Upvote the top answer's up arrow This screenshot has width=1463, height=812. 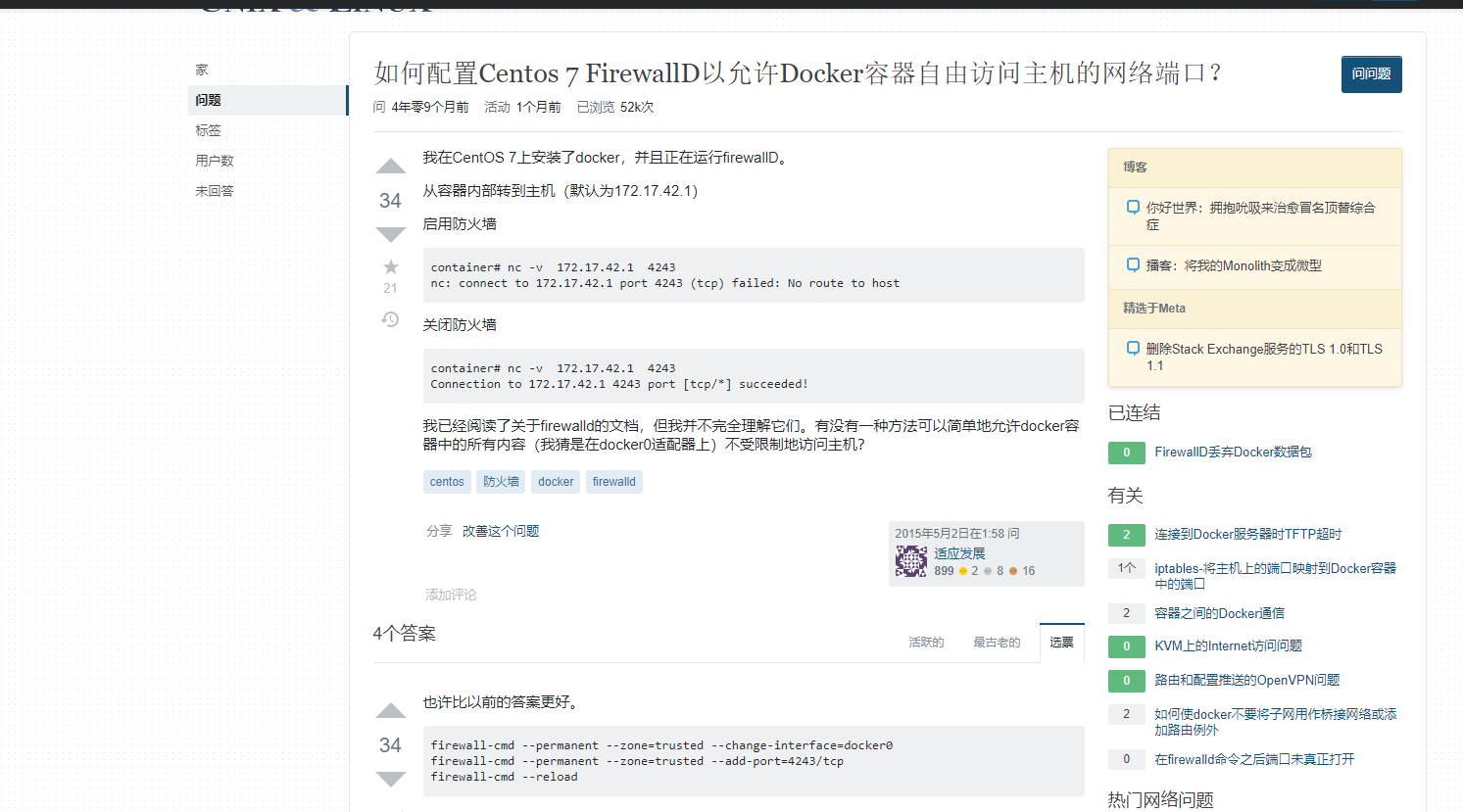pyautogui.click(x=391, y=710)
